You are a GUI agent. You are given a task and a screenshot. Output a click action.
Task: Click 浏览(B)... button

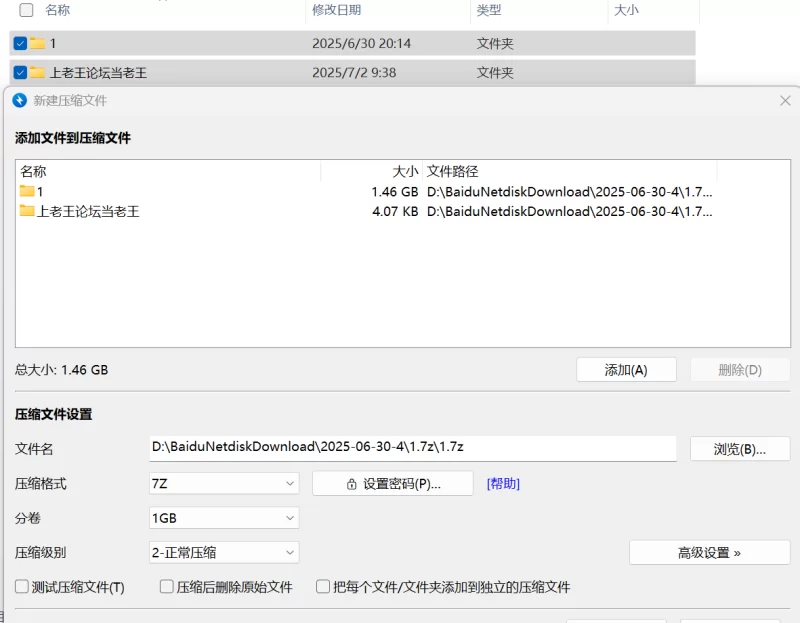(x=740, y=449)
